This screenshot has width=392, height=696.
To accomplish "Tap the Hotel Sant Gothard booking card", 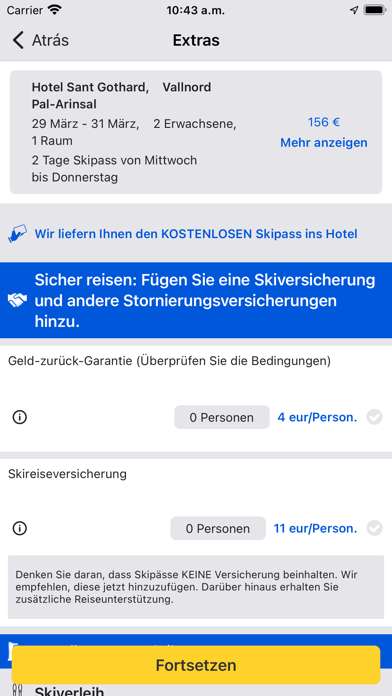I will click(196, 132).
